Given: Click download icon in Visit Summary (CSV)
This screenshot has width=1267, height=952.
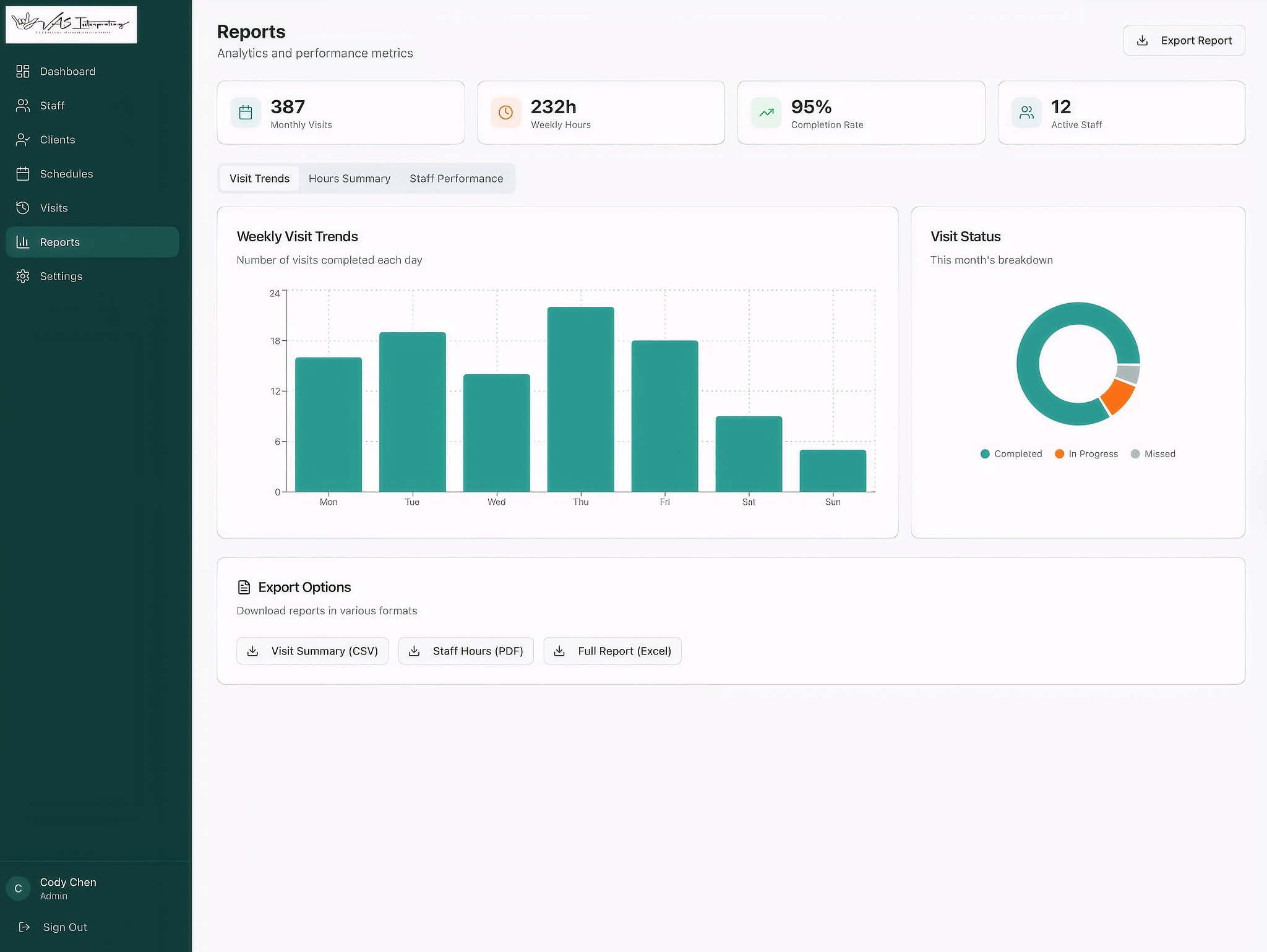Looking at the screenshot, I should pos(252,651).
